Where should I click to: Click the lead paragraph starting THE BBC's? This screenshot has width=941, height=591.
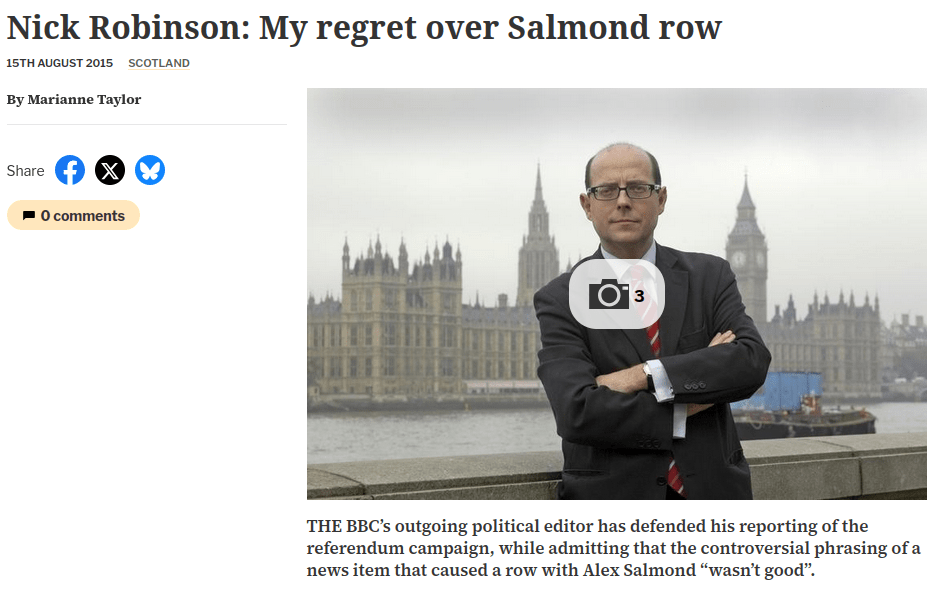(x=613, y=548)
